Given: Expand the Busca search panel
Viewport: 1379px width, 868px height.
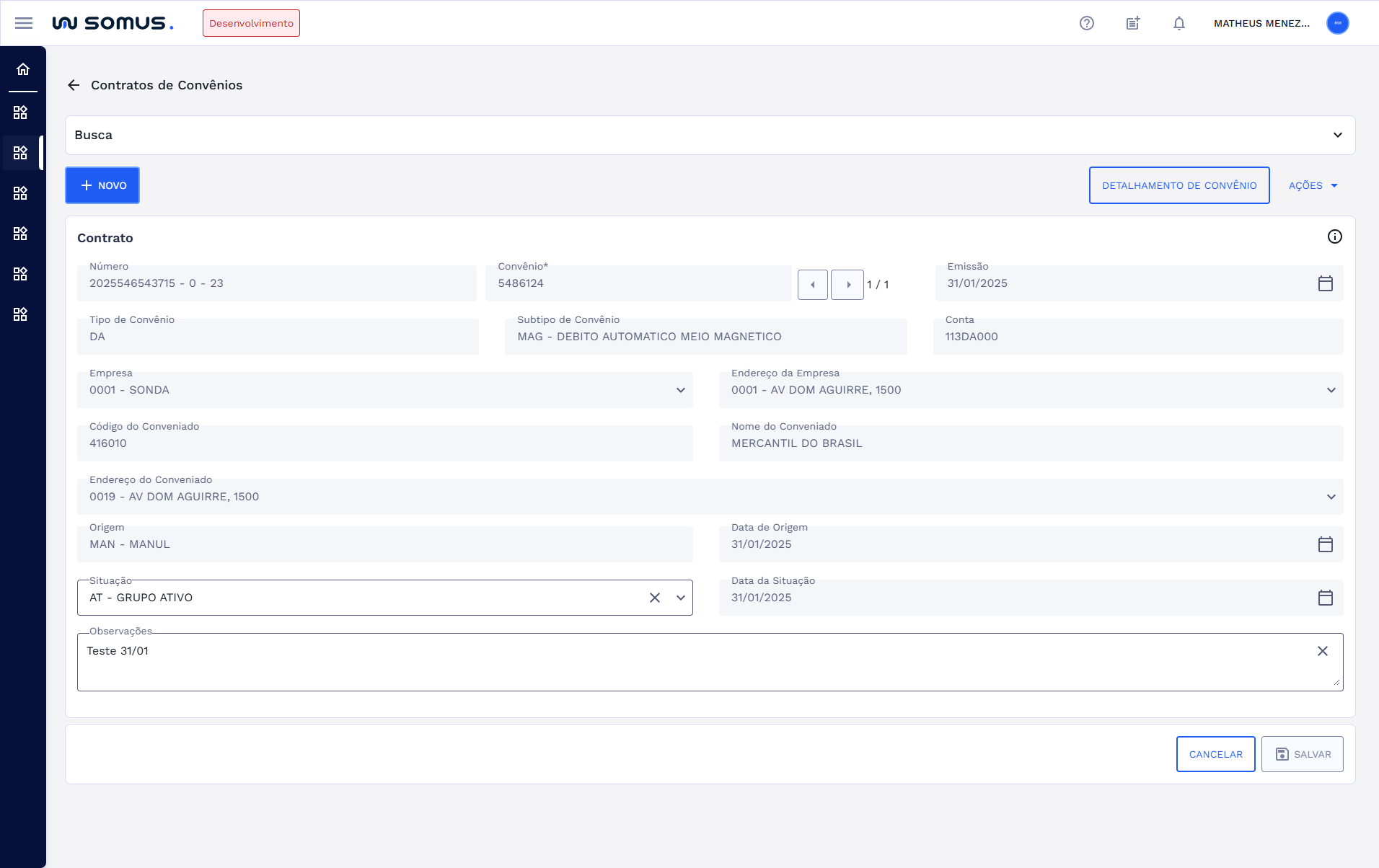Looking at the screenshot, I should click(x=1338, y=135).
